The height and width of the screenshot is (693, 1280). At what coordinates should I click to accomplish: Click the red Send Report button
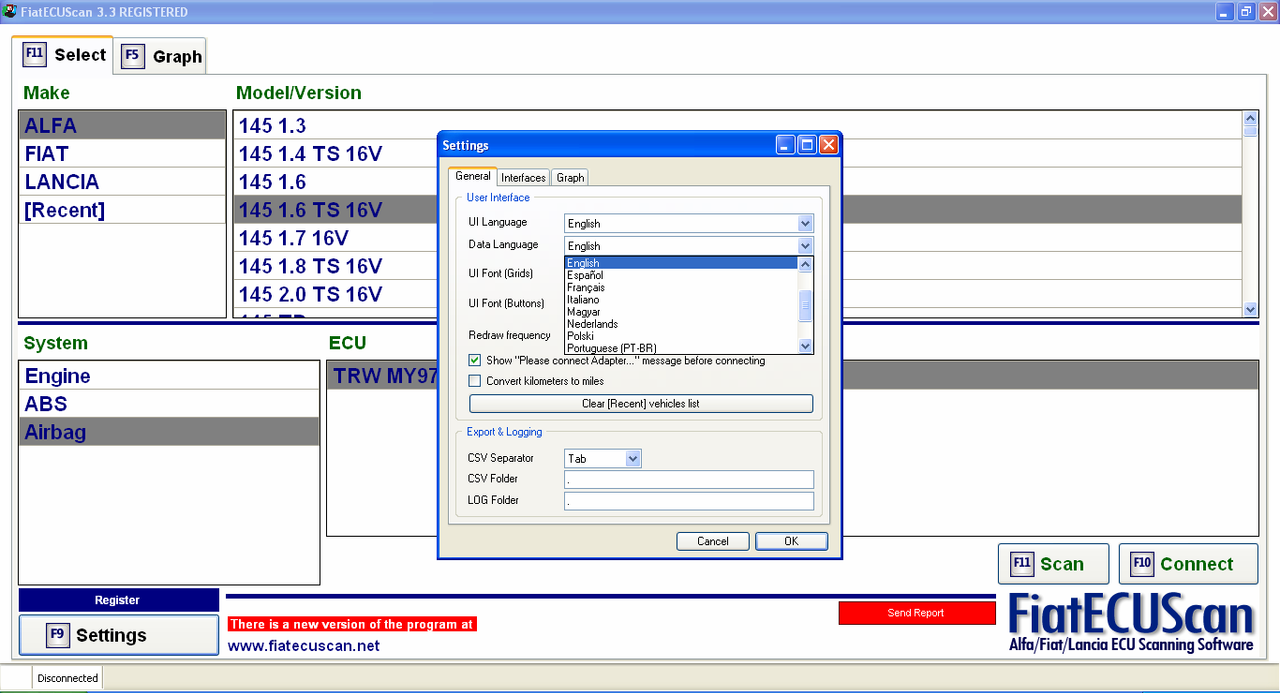pyautogui.click(x=916, y=613)
